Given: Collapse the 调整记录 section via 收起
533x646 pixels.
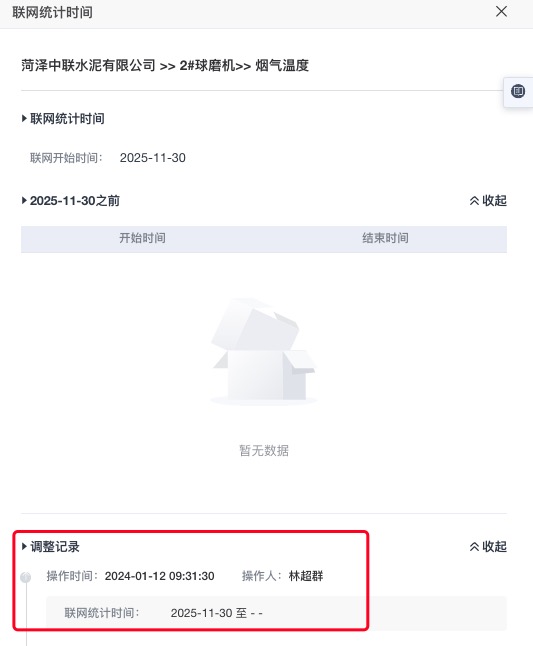Looking at the screenshot, I should [x=488, y=547].
